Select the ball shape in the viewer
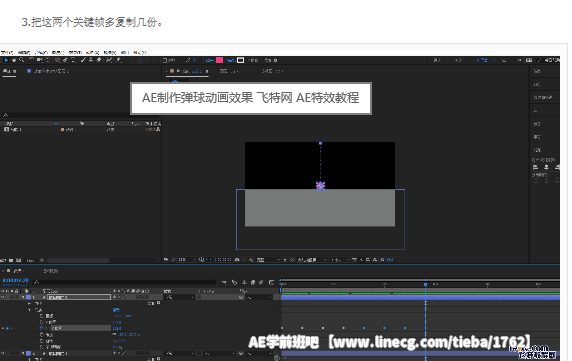Viewport: 572px width, 361px height. [320, 186]
